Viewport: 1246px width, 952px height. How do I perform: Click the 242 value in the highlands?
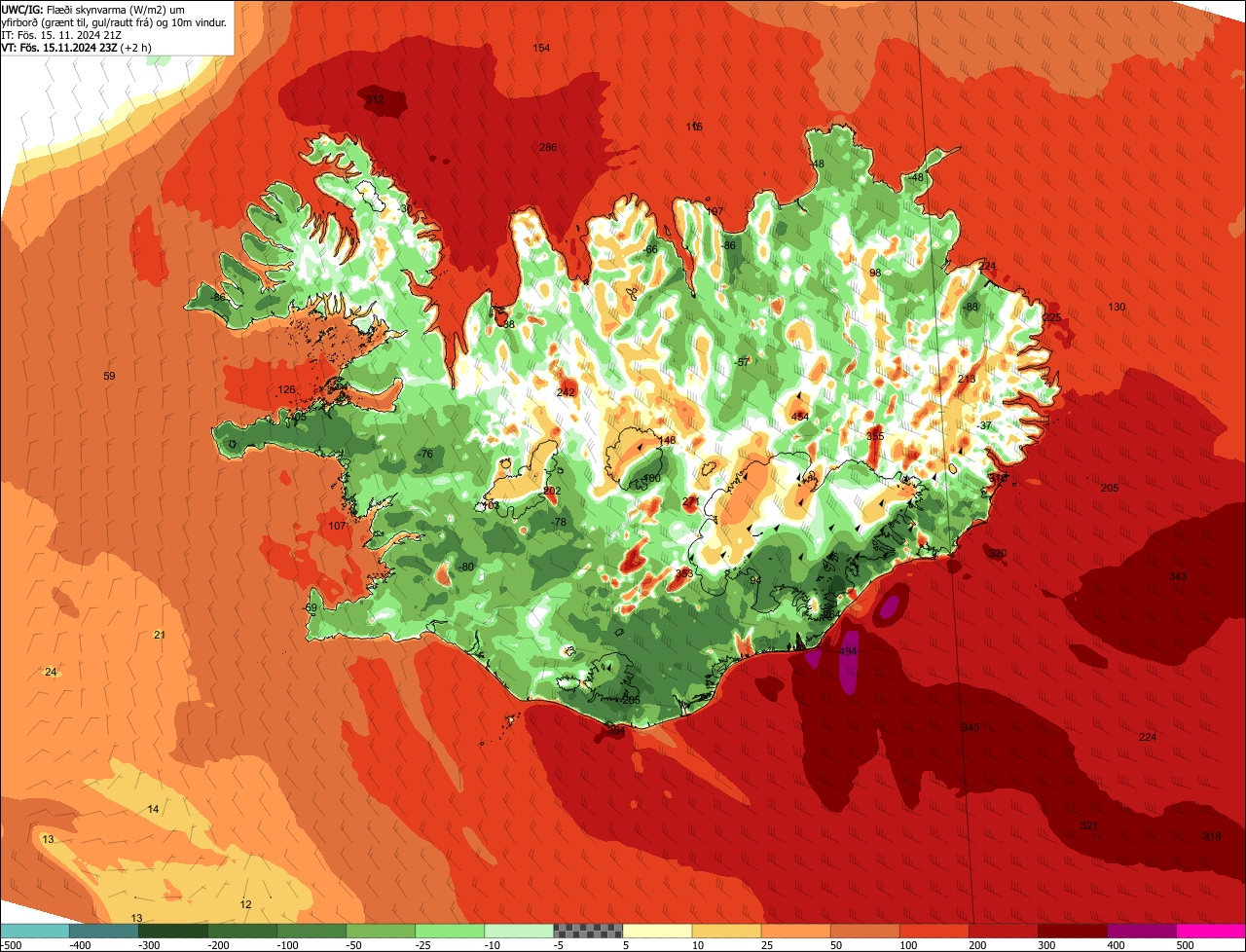coord(566,392)
